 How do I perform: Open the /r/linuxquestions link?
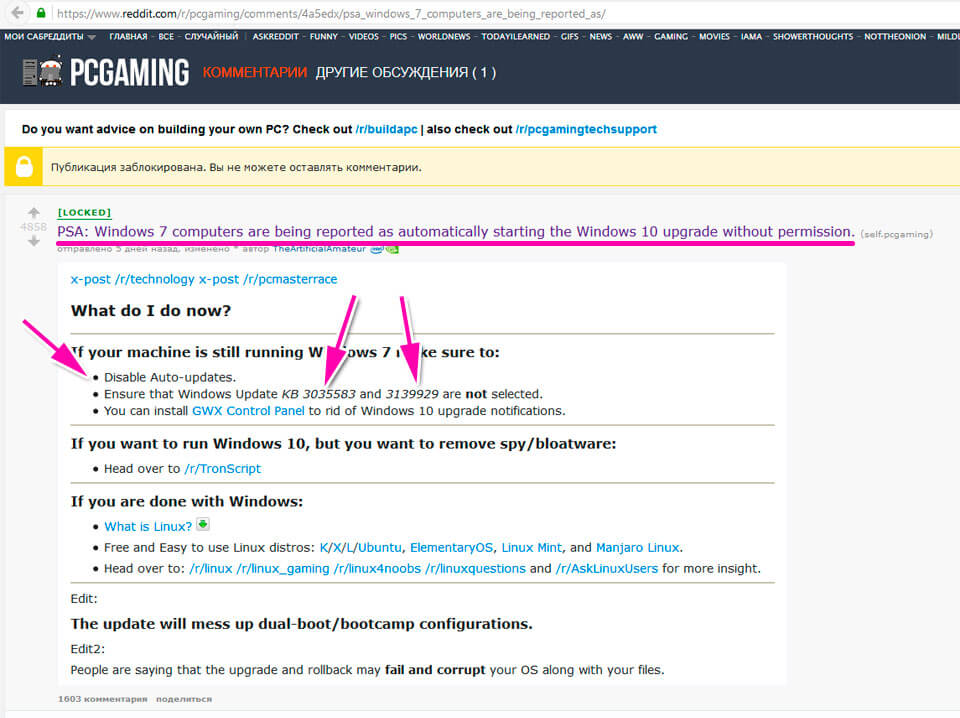(475, 569)
